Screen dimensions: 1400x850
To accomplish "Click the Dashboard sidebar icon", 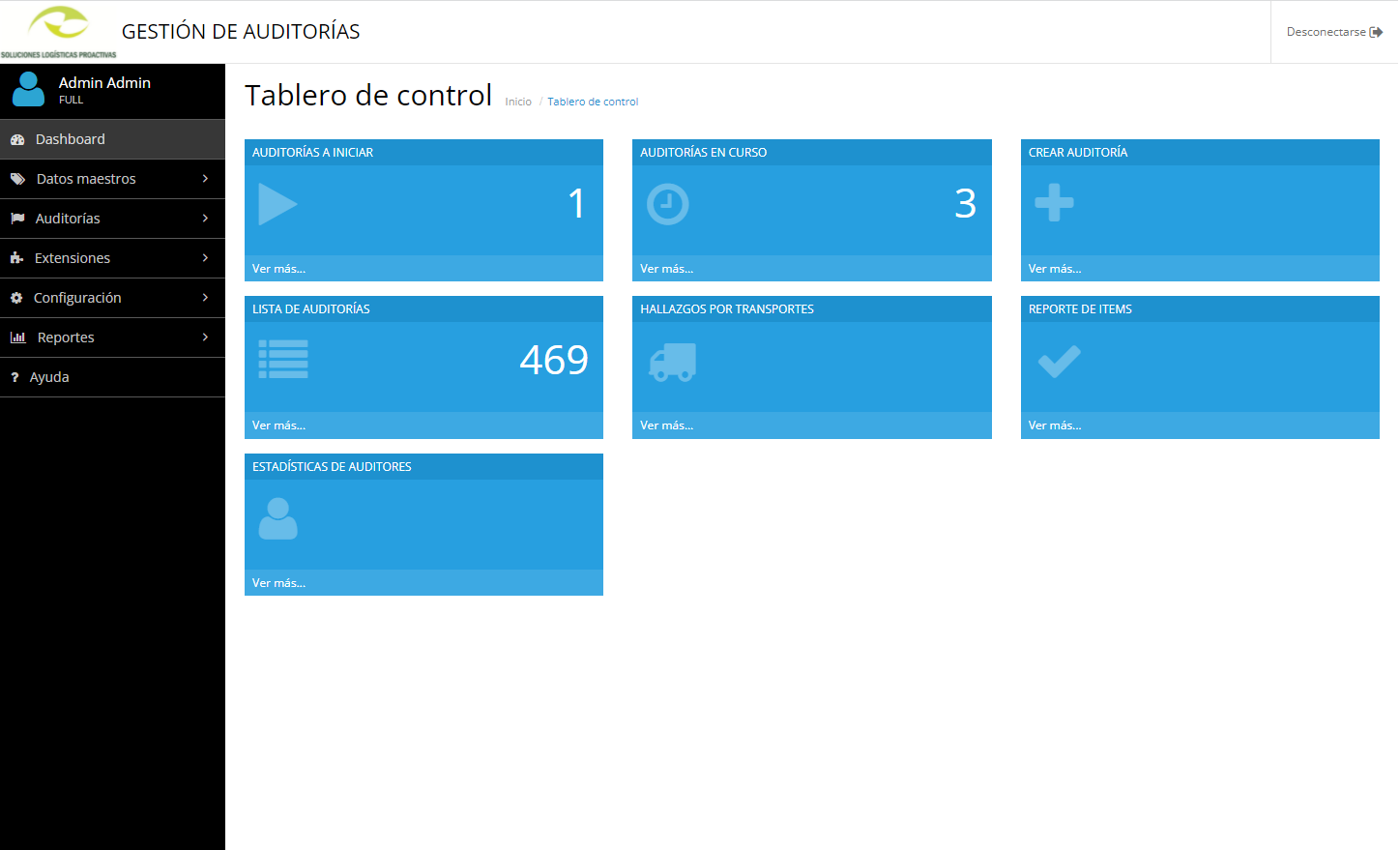I will point(18,138).
